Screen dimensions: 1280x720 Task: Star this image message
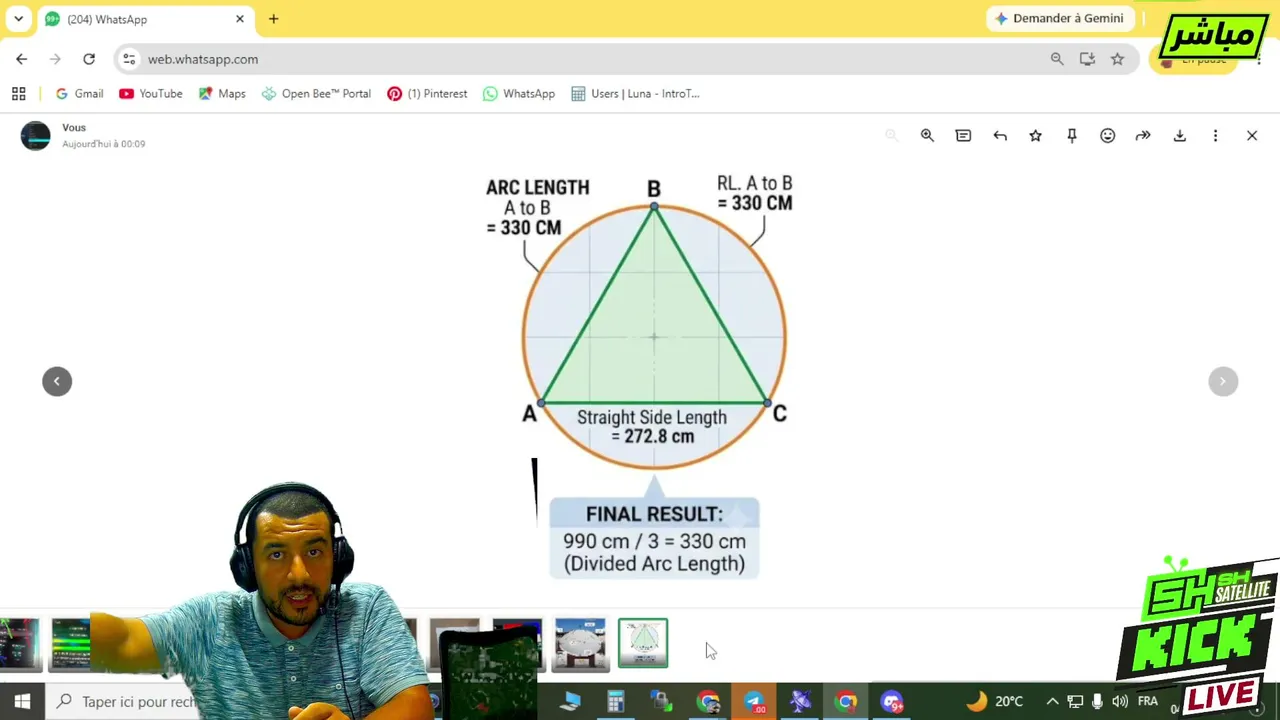click(1036, 136)
